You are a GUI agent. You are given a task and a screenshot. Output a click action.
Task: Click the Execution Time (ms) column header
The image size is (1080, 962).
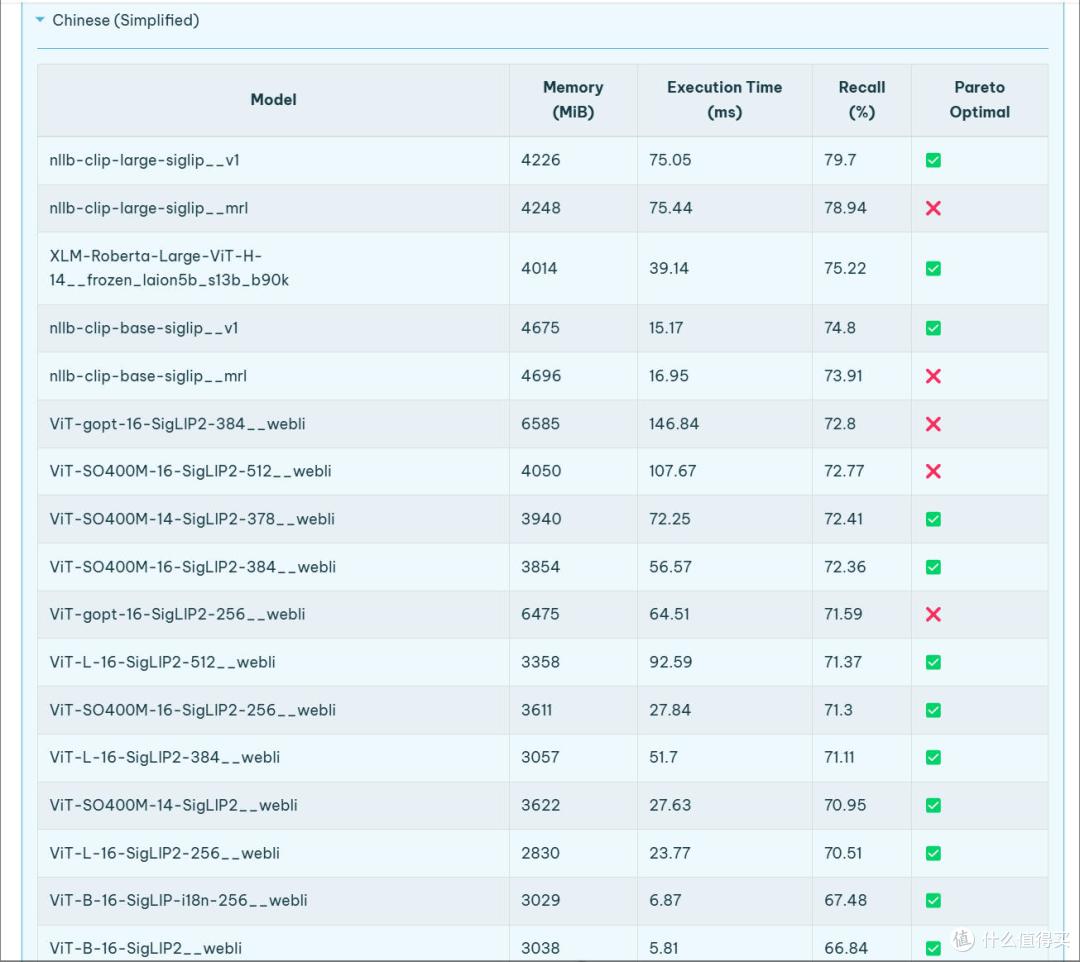[x=724, y=100]
